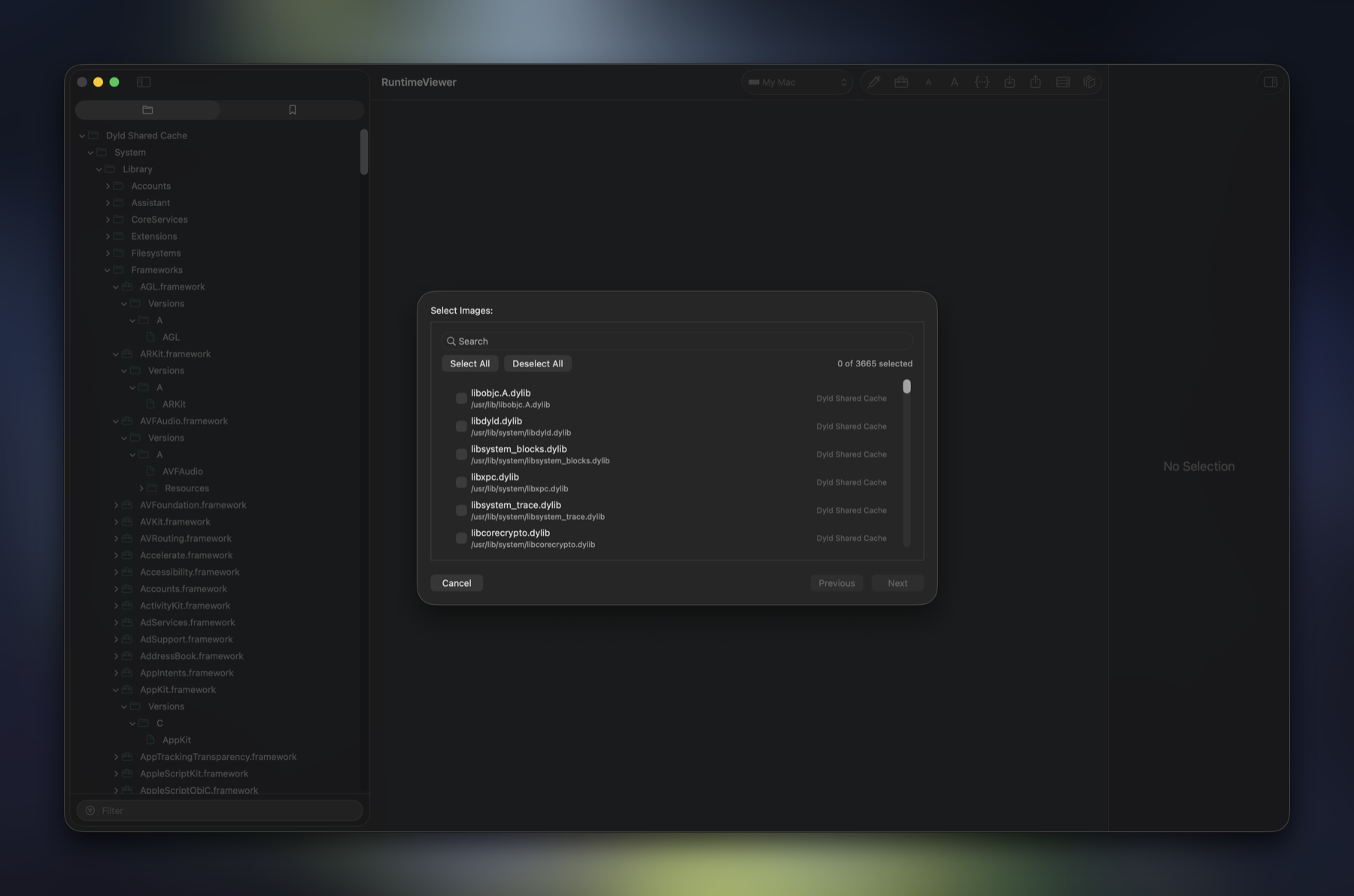The width and height of the screenshot is (1354, 896).
Task: Check the libobjc.A.dylib checkbox
Action: [x=461, y=398]
